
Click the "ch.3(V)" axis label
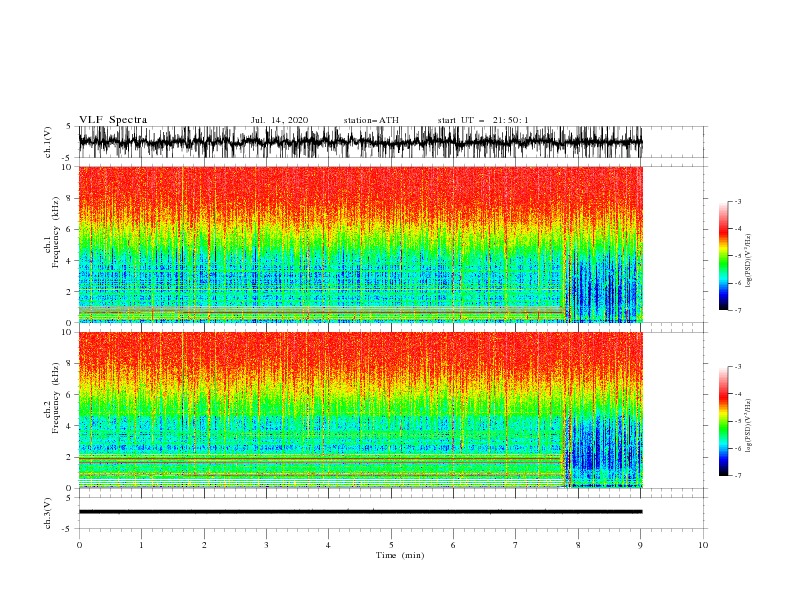click(x=48, y=514)
